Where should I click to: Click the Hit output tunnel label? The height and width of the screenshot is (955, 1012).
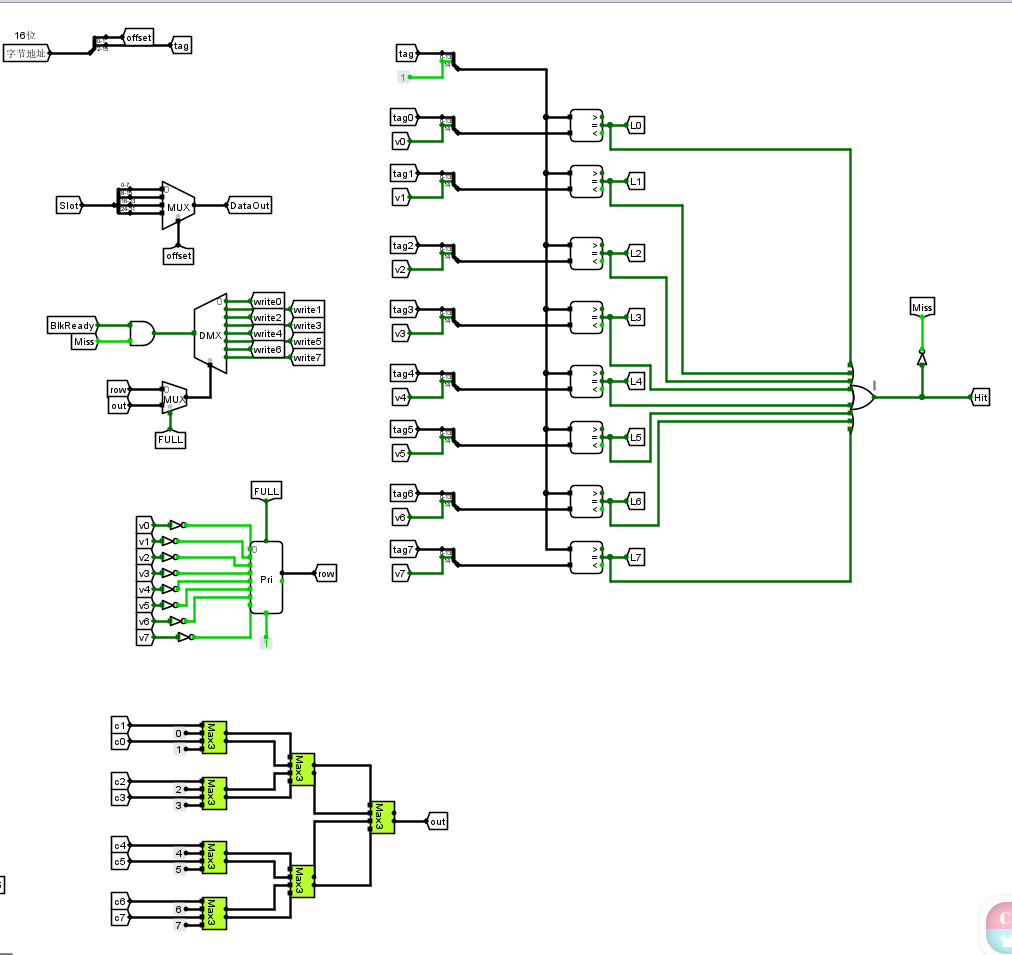pos(980,397)
